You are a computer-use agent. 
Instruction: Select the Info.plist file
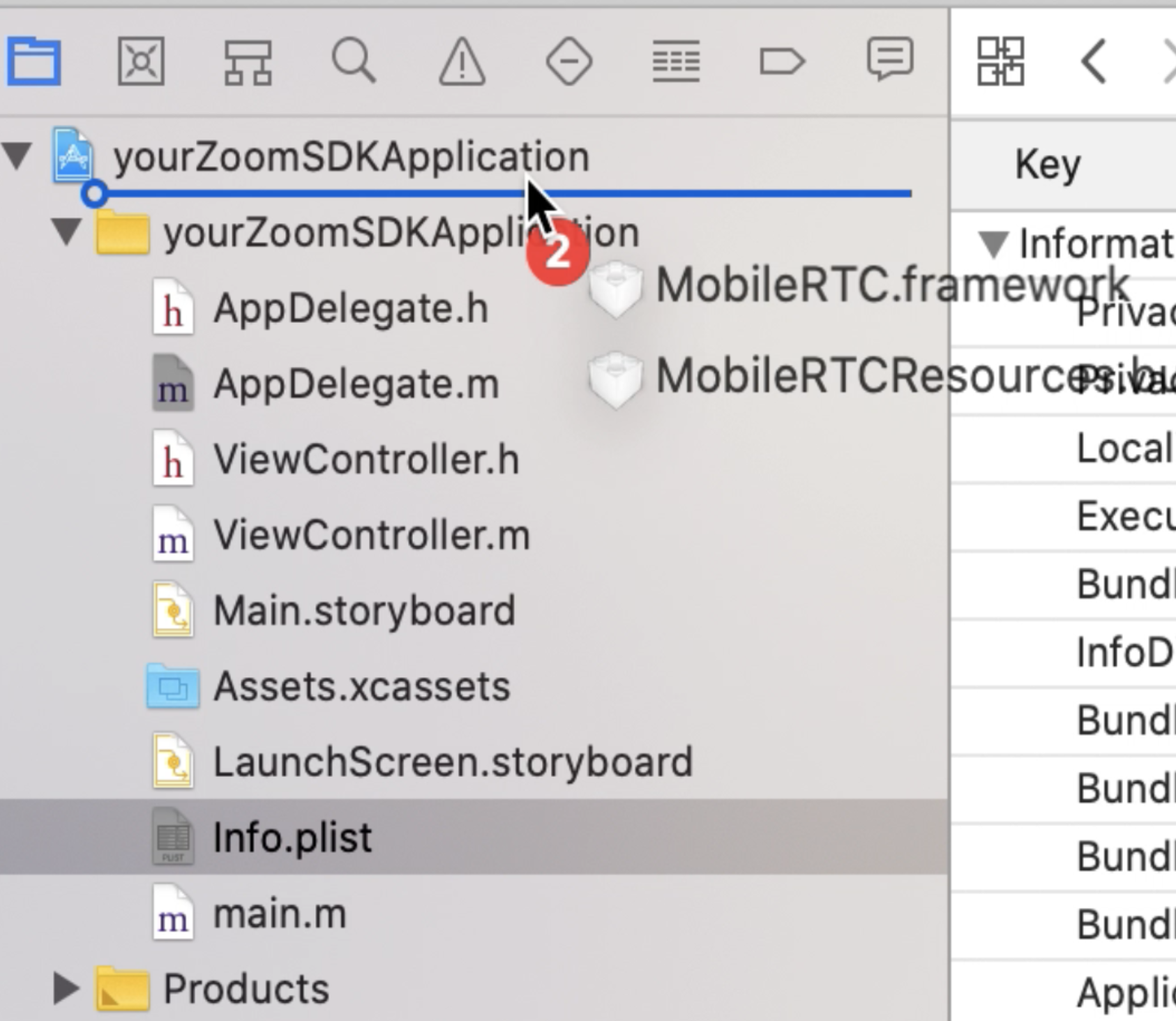[293, 837]
